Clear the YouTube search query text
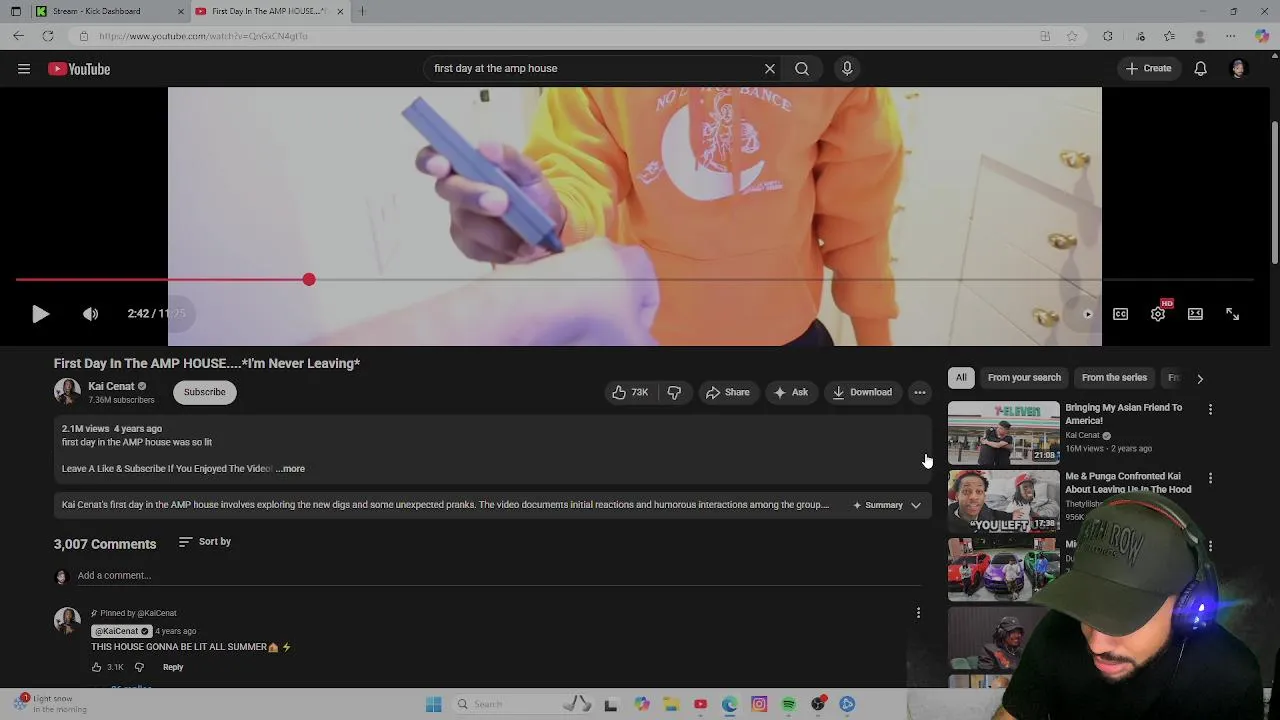Viewport: 1280px width, 720px height. click(769, 69)
